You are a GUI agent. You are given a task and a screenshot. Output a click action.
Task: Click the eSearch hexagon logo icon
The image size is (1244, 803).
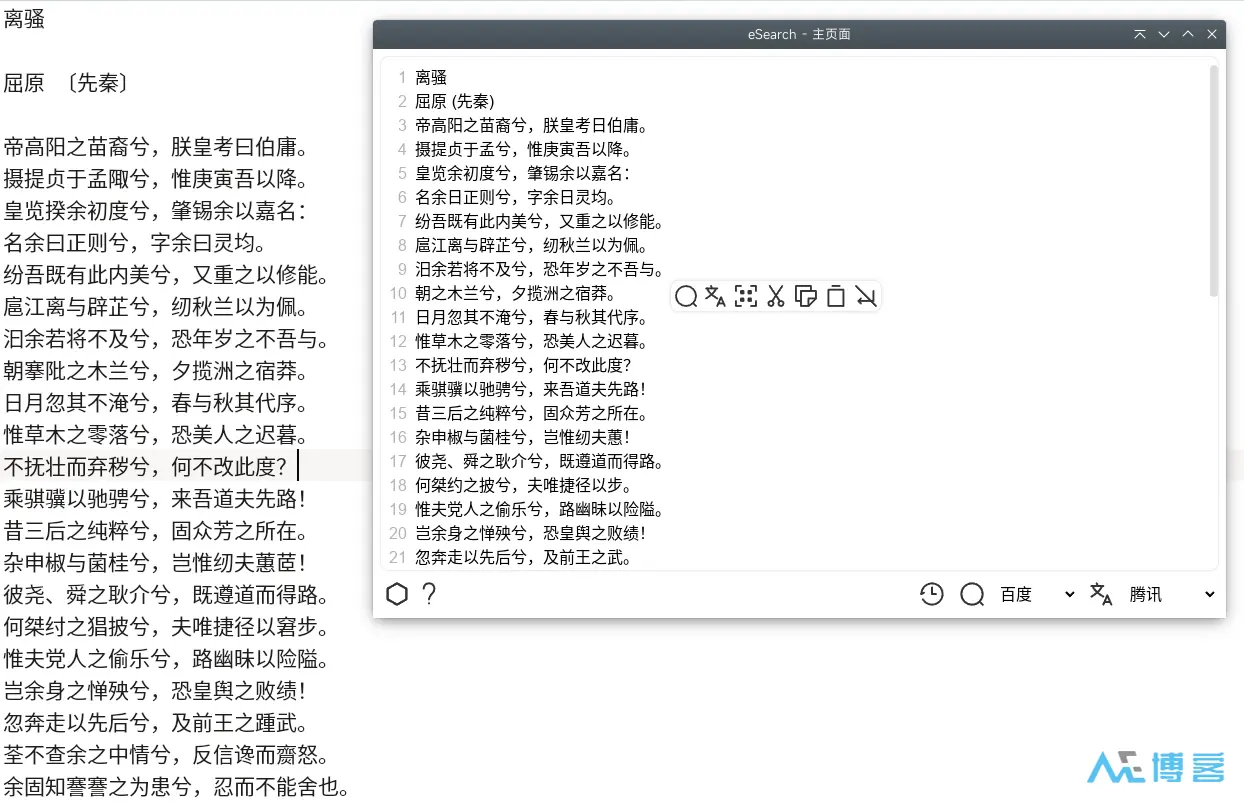397,594
